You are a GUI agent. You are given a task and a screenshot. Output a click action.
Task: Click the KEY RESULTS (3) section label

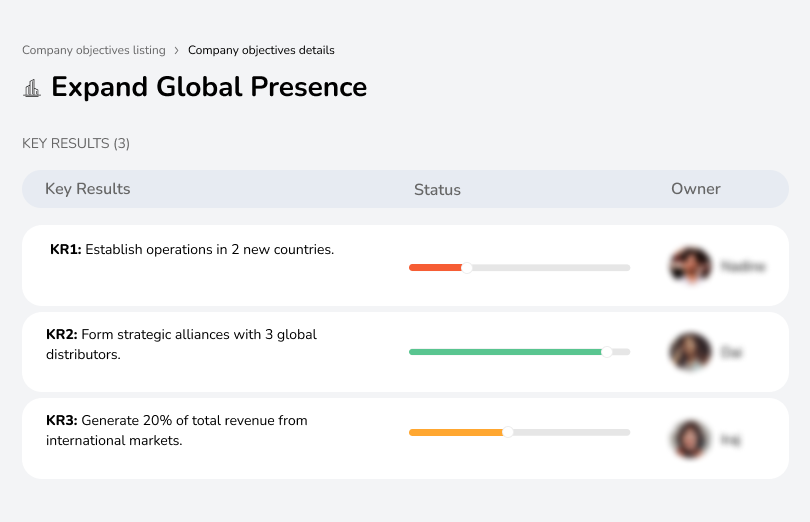pos(76,143)
